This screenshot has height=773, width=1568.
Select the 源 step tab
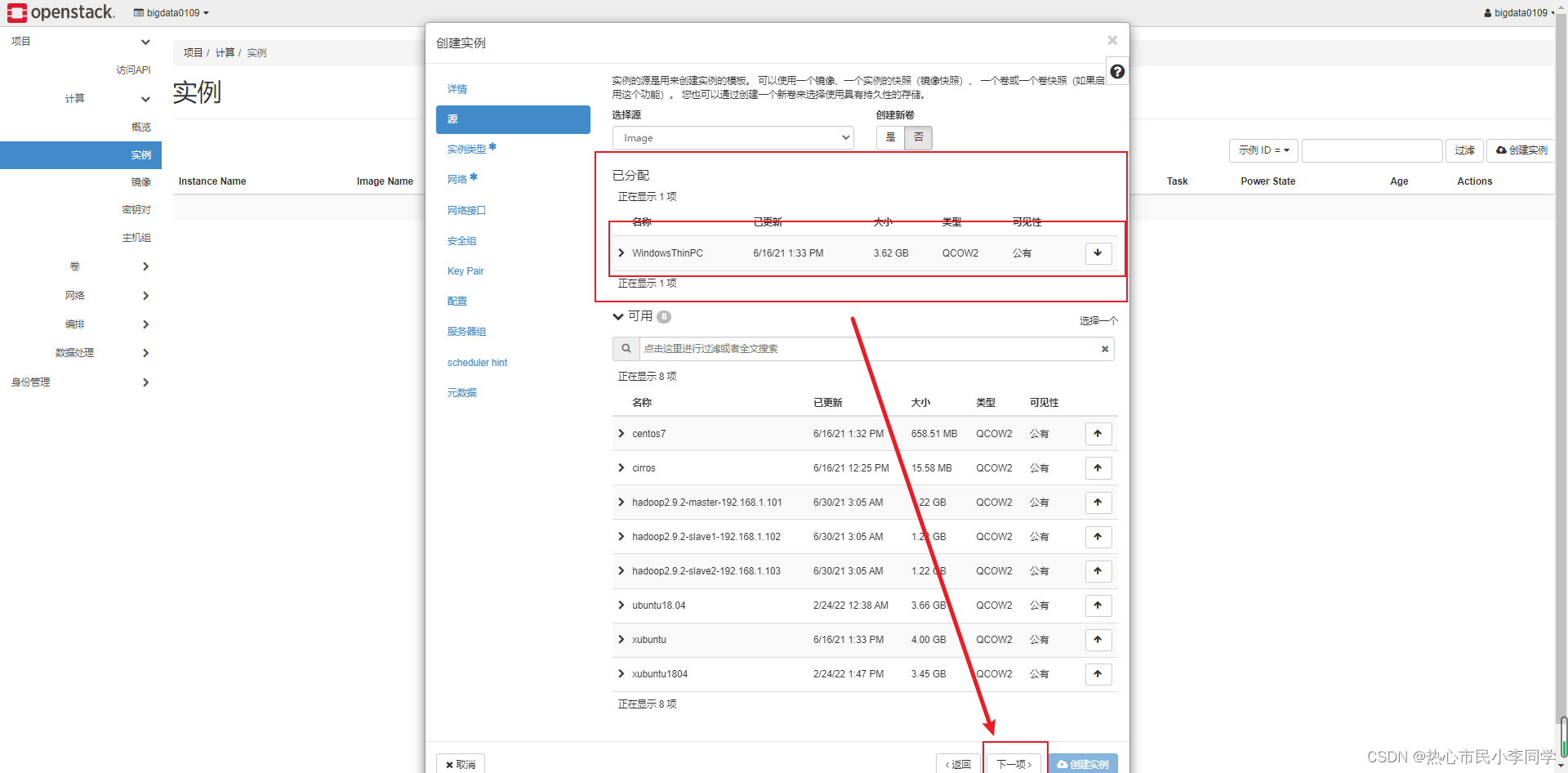coord(513,119)
